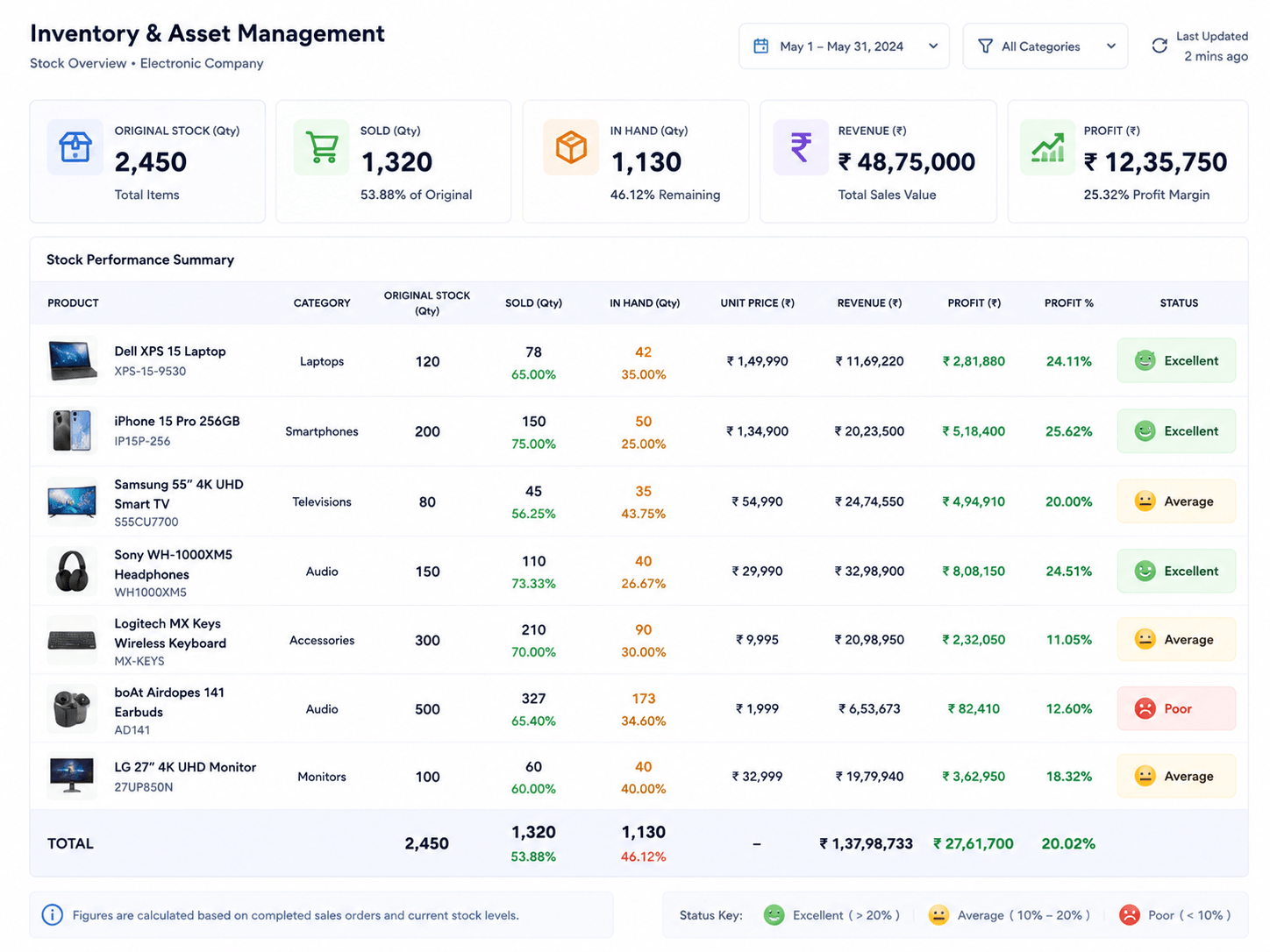
Task: Sort by SOLD (Qty) column header
Action: coord(533,303)
